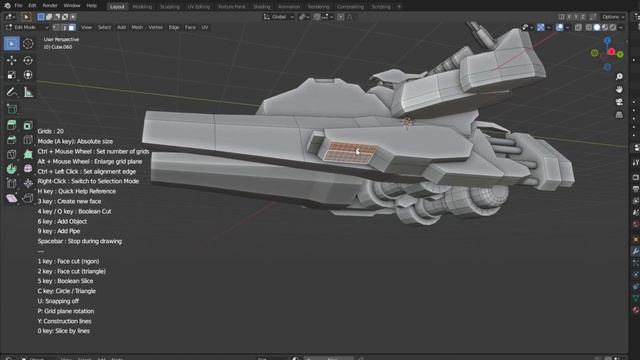Expand the viewport shading options arrow

[620, 27]
